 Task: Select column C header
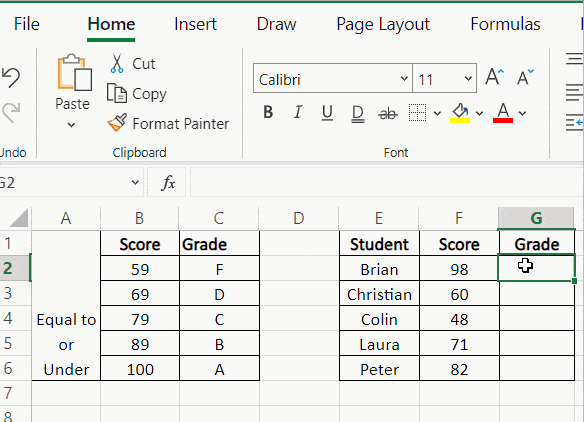click(x=219, y=218)
